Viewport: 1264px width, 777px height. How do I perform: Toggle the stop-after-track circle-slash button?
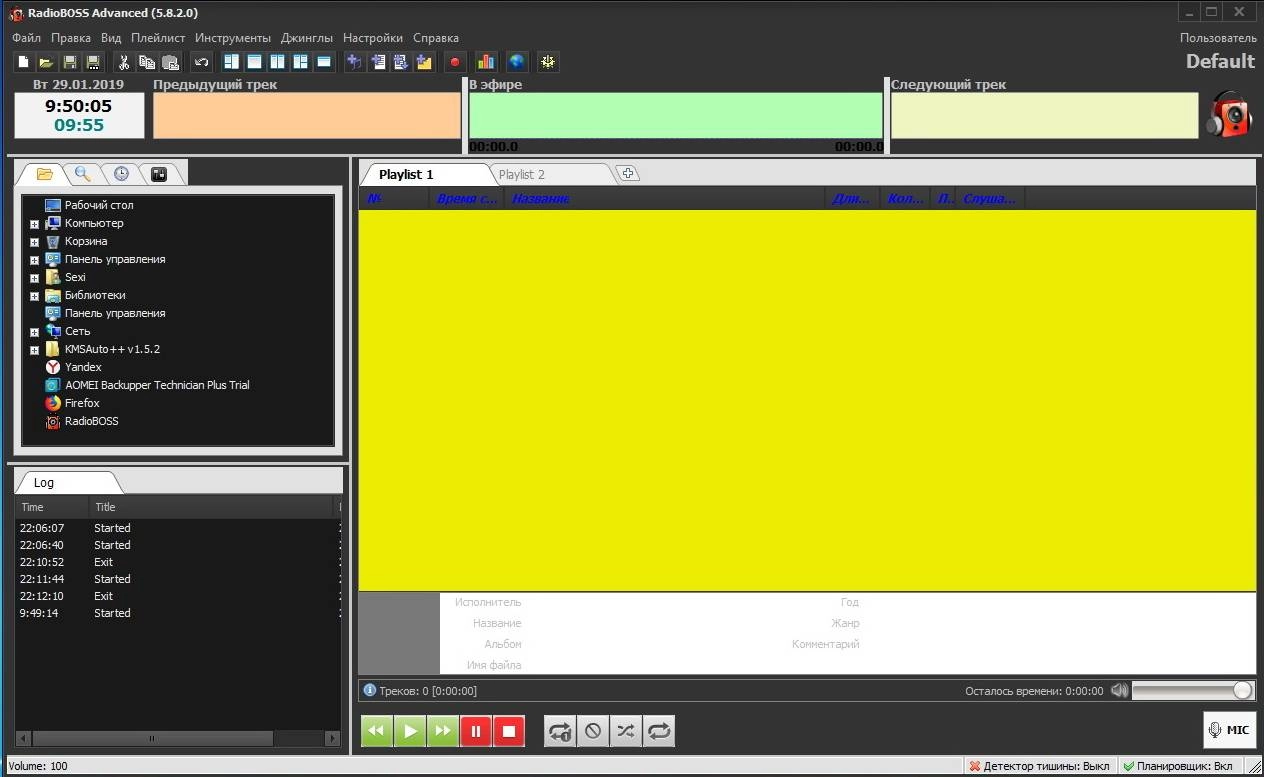click(593, 731)
